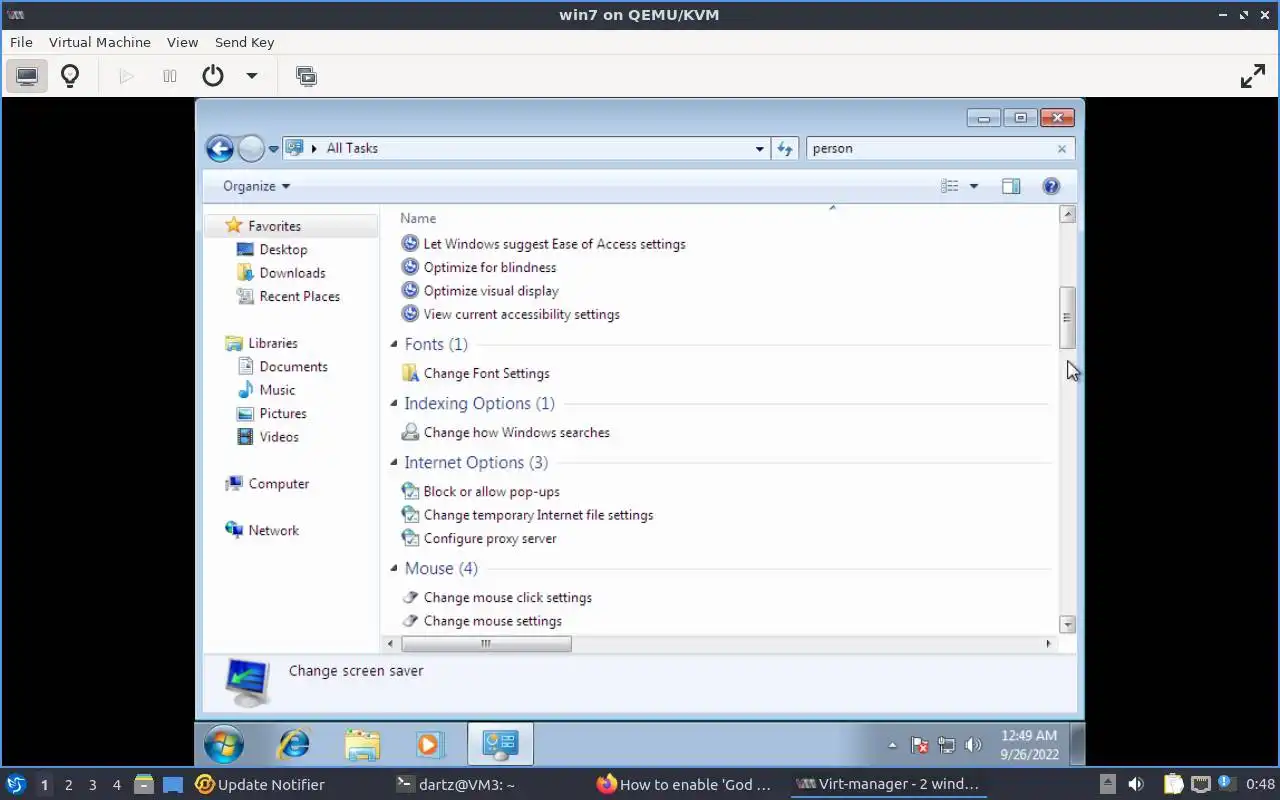This screenshot has width=1280, height=800.
Task: Open the View menu in virt-manager
Action: 182,42
